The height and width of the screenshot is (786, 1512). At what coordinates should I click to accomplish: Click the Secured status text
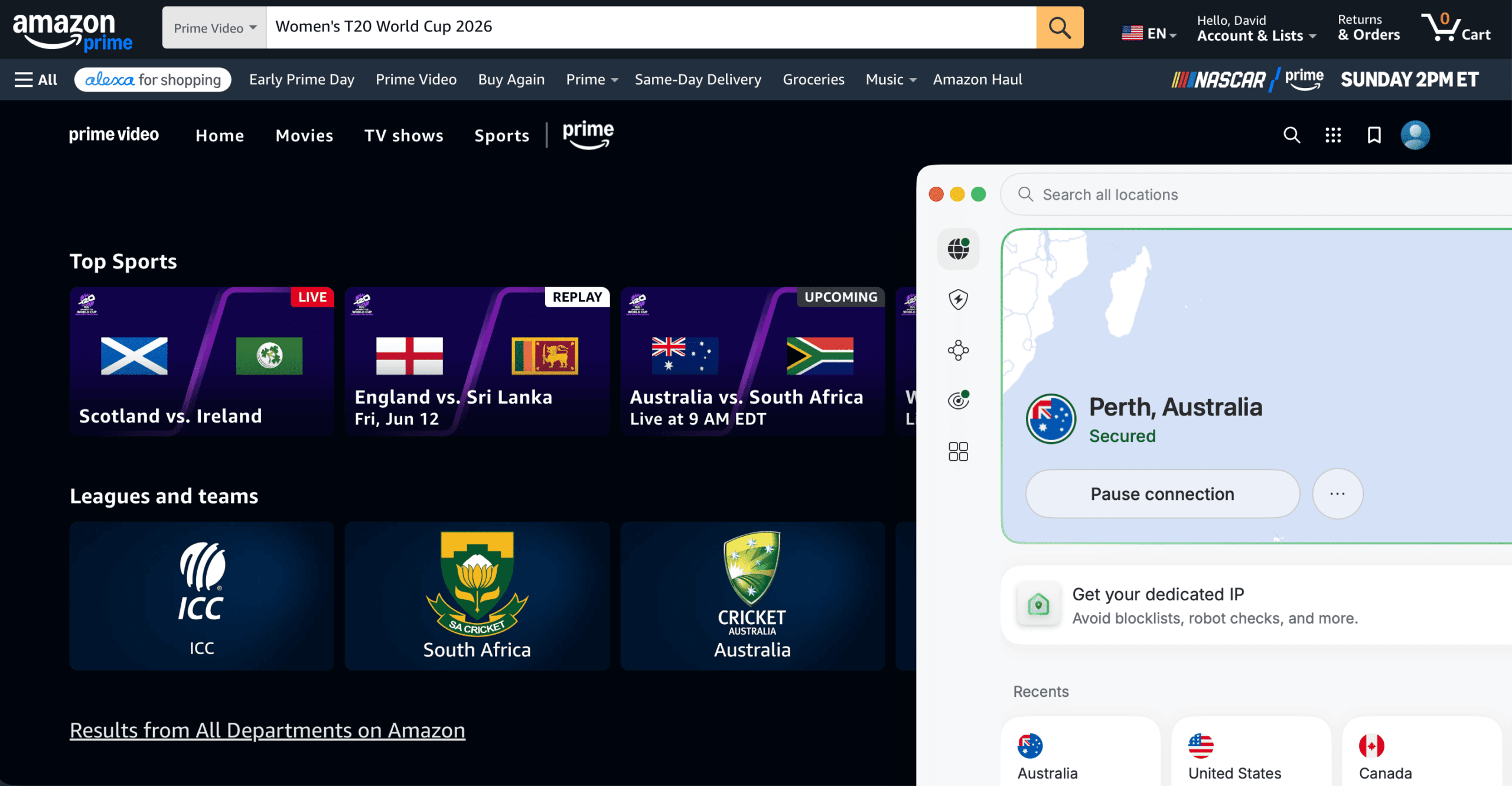click(1122, 436)
